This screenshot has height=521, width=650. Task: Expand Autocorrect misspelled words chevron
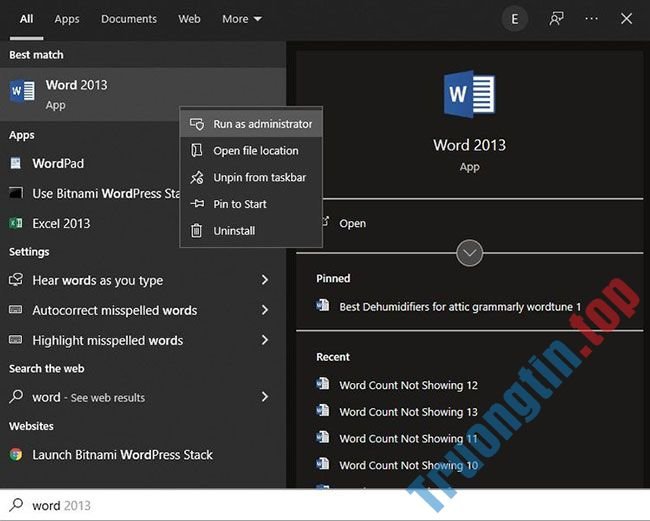pos(265,310)
